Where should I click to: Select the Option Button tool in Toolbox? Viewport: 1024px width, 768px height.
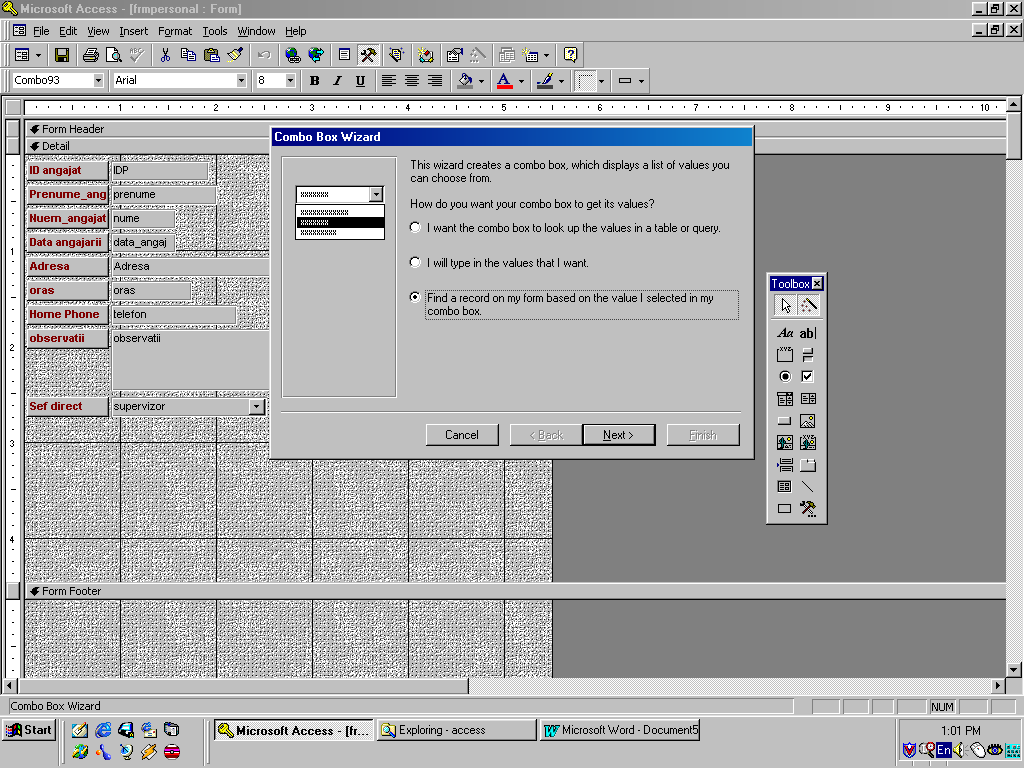785,377
